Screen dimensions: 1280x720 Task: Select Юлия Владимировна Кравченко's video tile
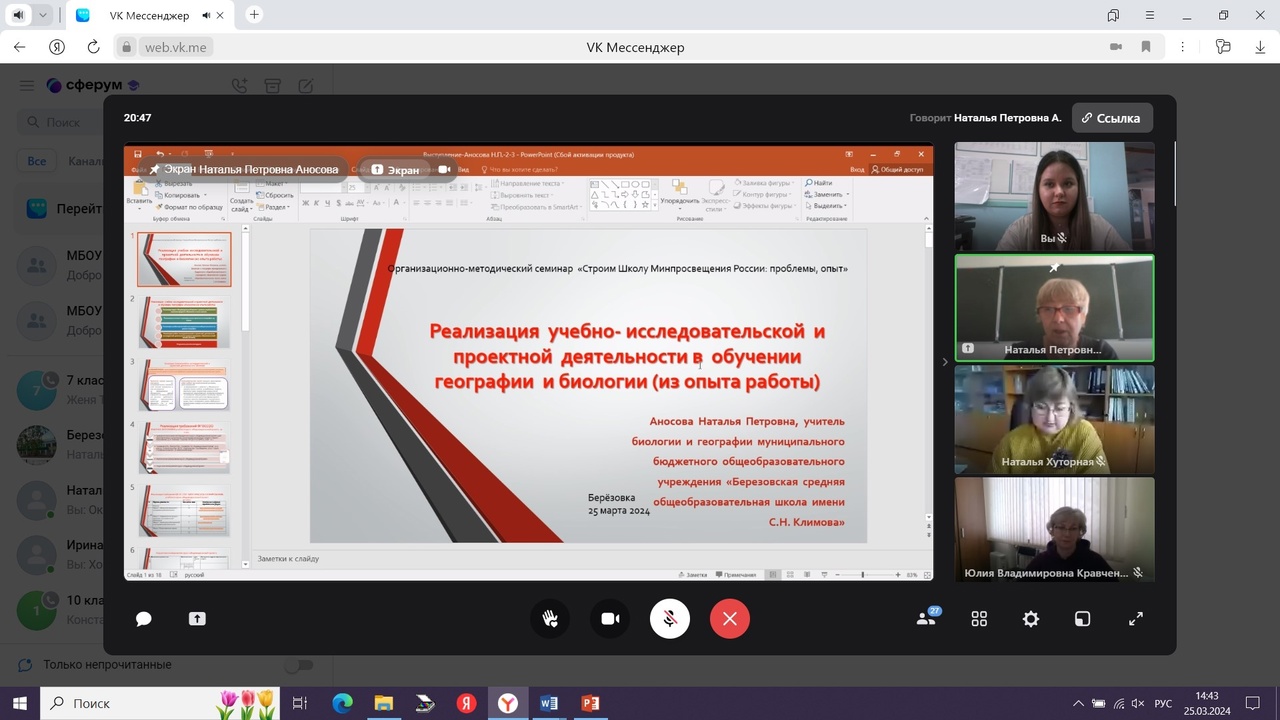(1054, 530)
